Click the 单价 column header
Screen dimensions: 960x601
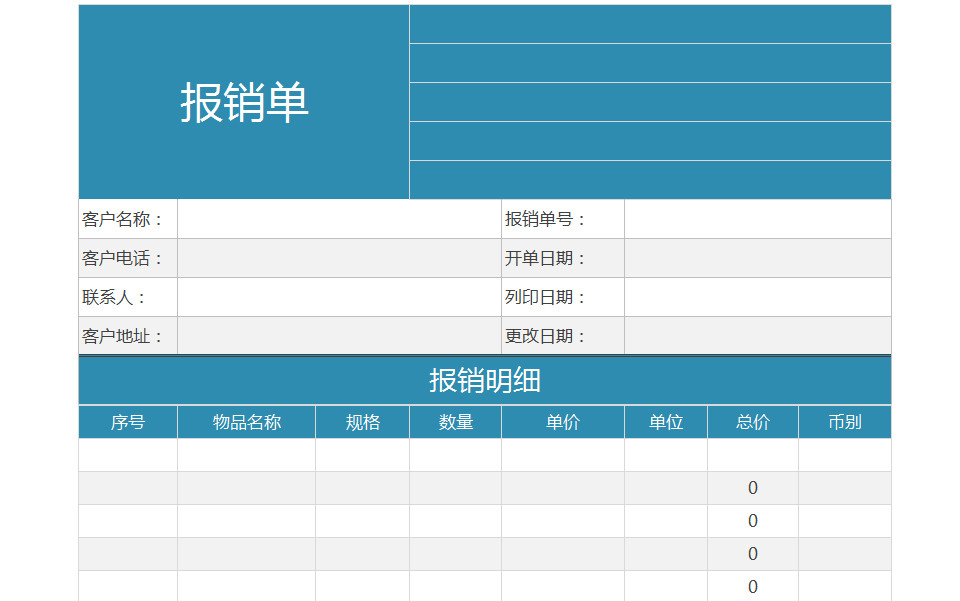pyautogui.click(x=563, y=422)
